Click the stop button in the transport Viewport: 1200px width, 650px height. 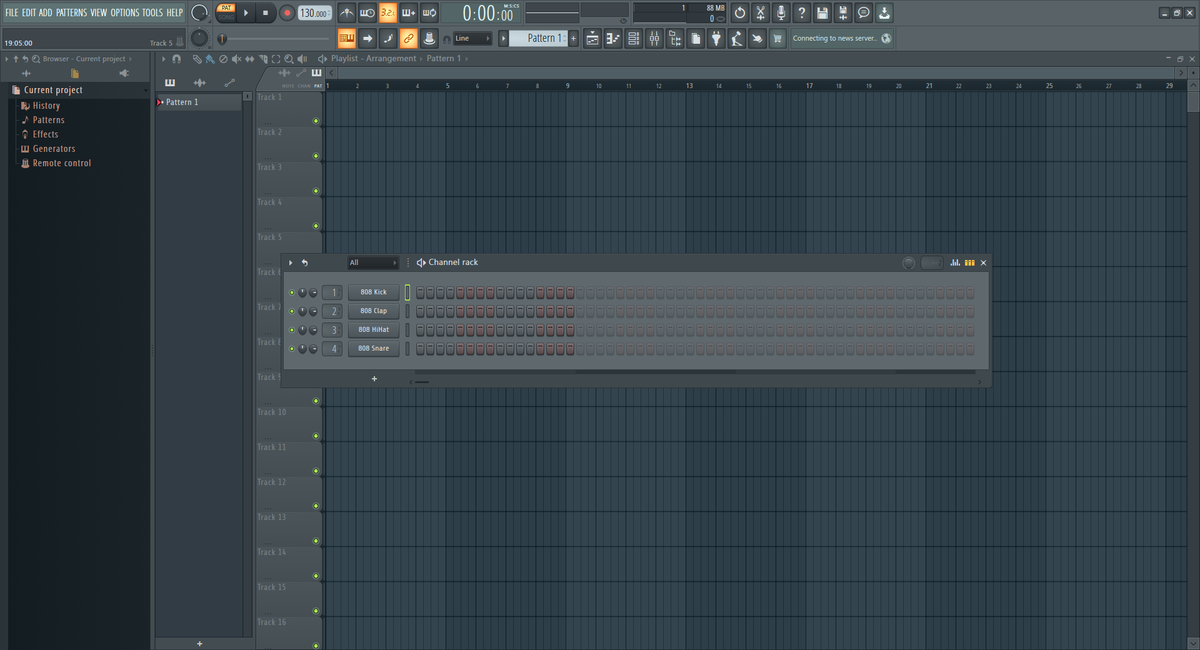pyautogui.click(x=265, y=13)
